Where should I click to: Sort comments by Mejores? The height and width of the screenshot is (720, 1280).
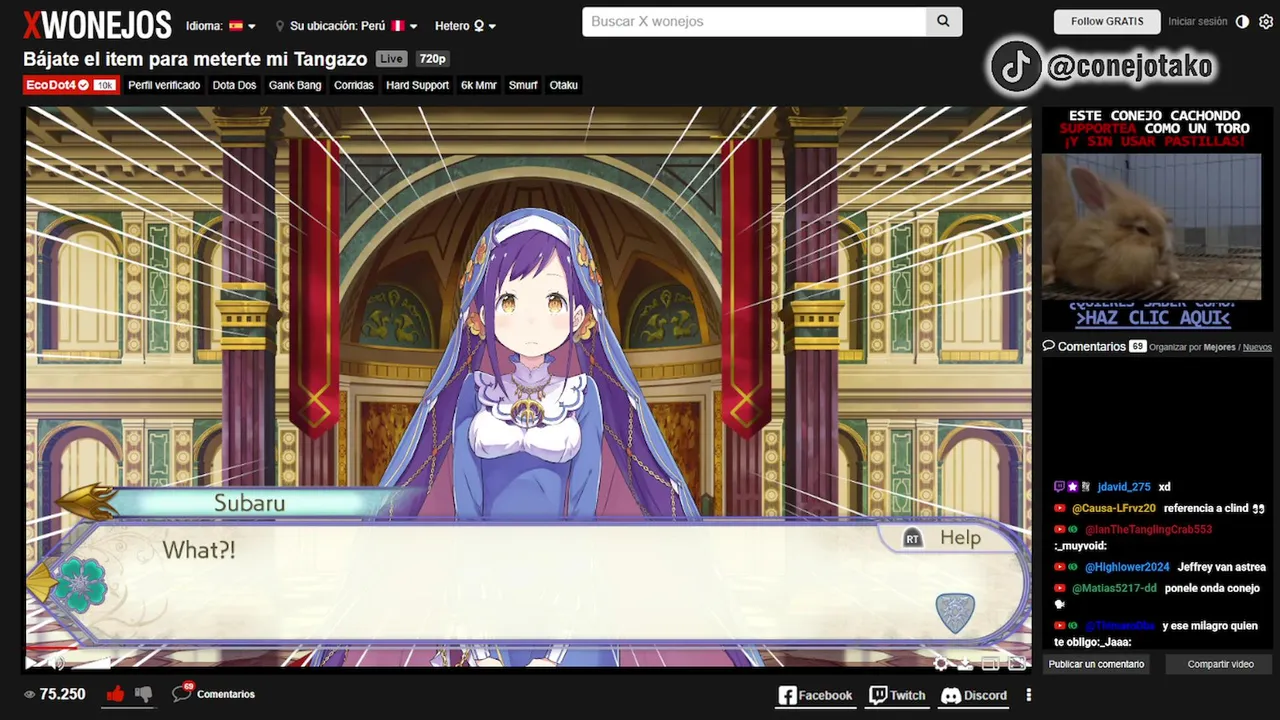1220,347
